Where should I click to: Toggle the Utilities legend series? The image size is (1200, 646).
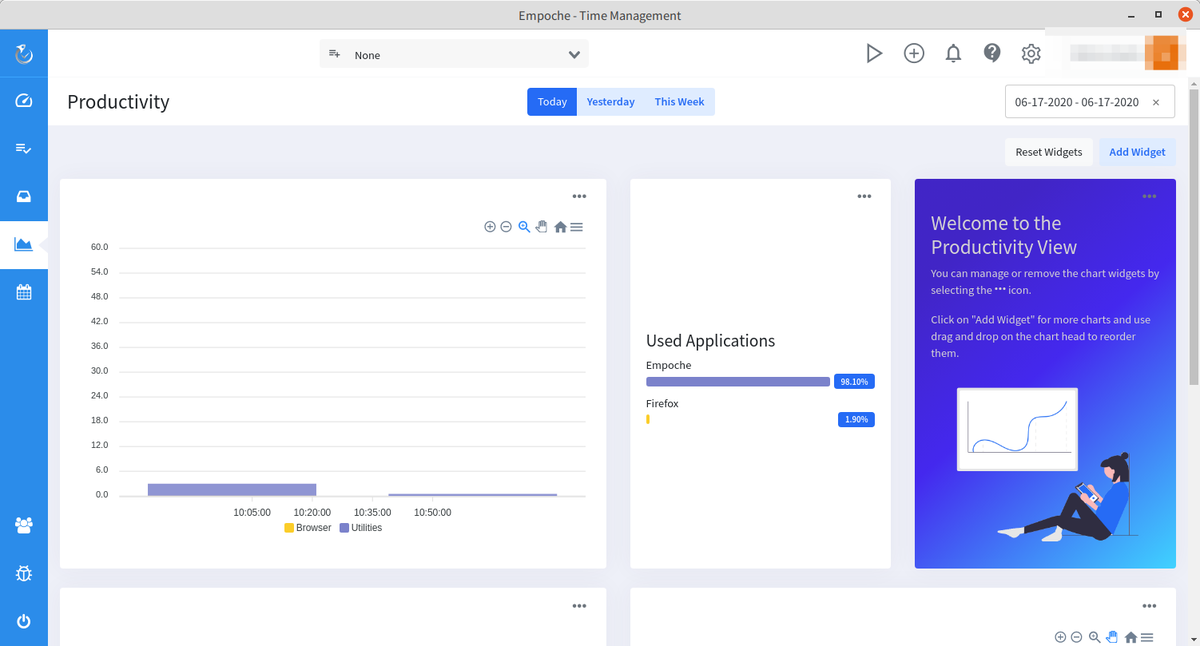361,527
